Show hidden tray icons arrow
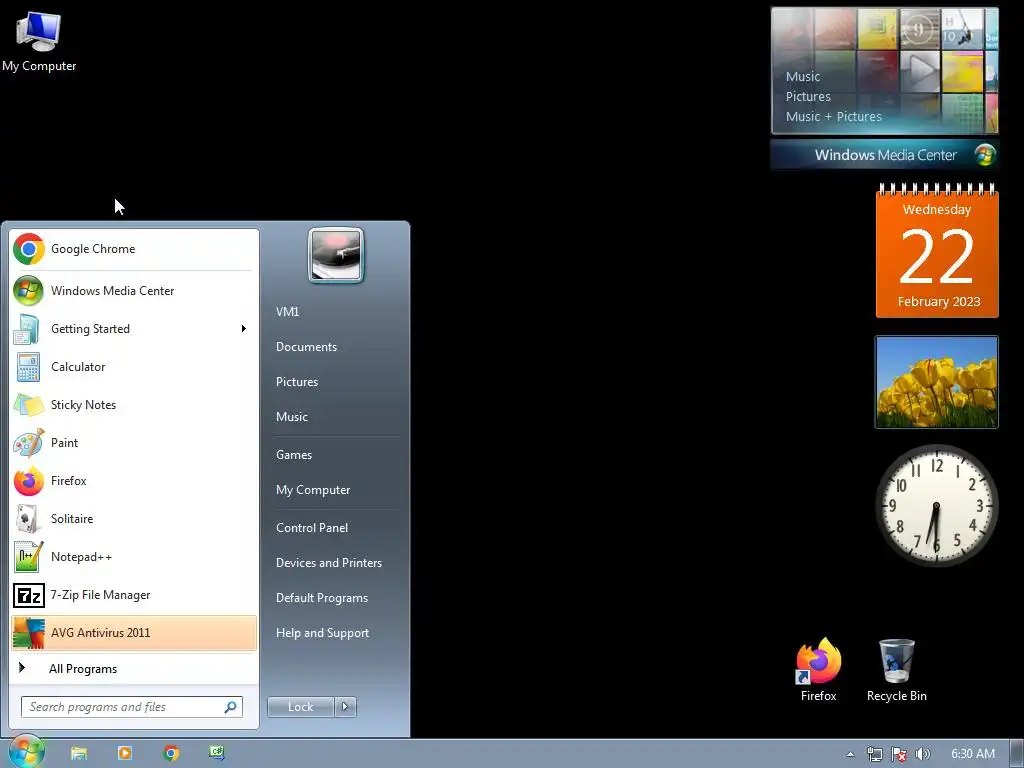Viewport: 1024px width, 768px height. [850, 754]
